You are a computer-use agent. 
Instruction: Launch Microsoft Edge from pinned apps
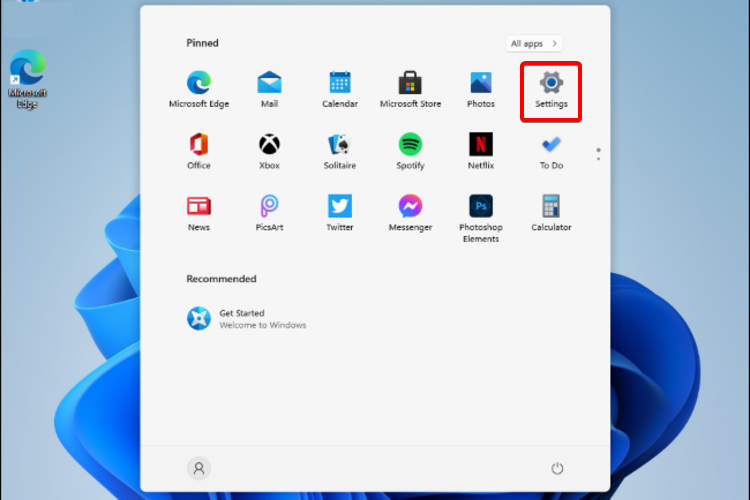tap(199, 89)
